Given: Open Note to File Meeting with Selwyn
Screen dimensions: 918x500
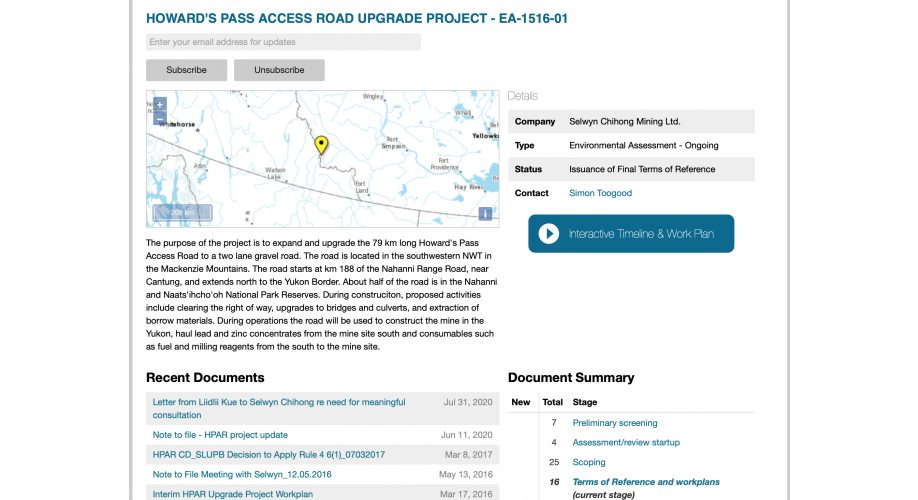Looking at the screenshot, I should [242, 475].
